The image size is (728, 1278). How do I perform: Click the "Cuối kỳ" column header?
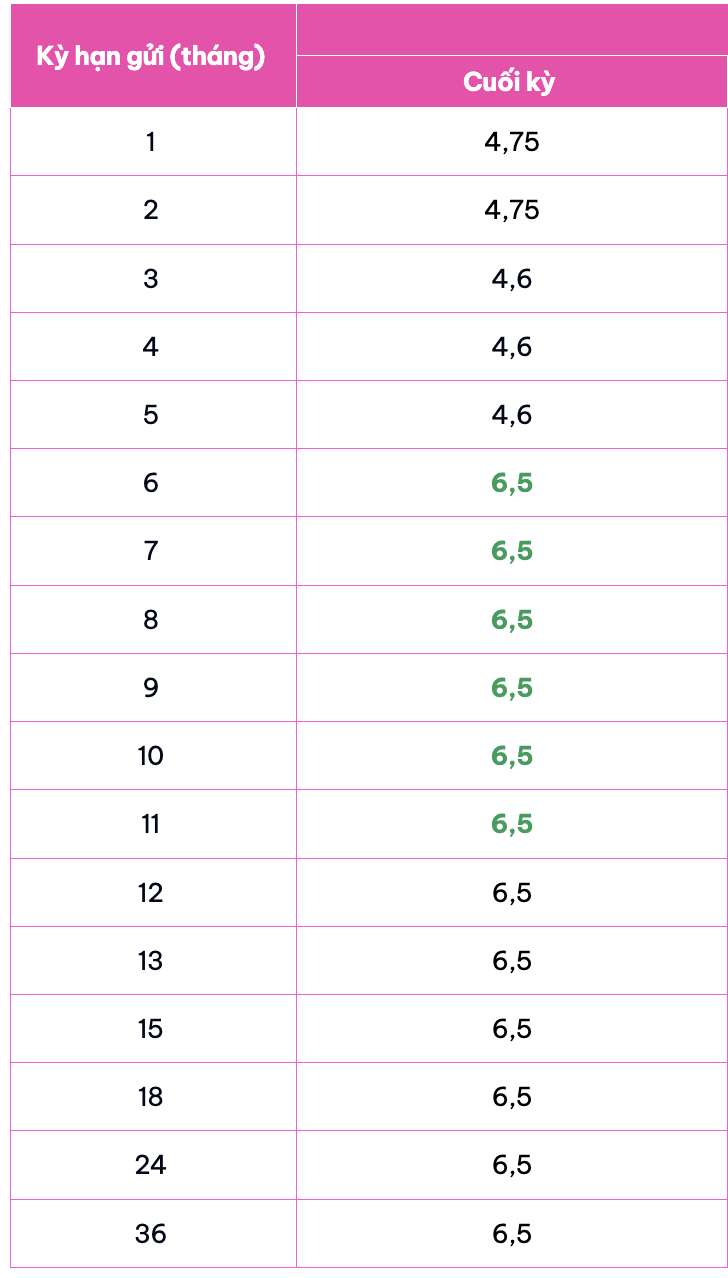(511, 82)
